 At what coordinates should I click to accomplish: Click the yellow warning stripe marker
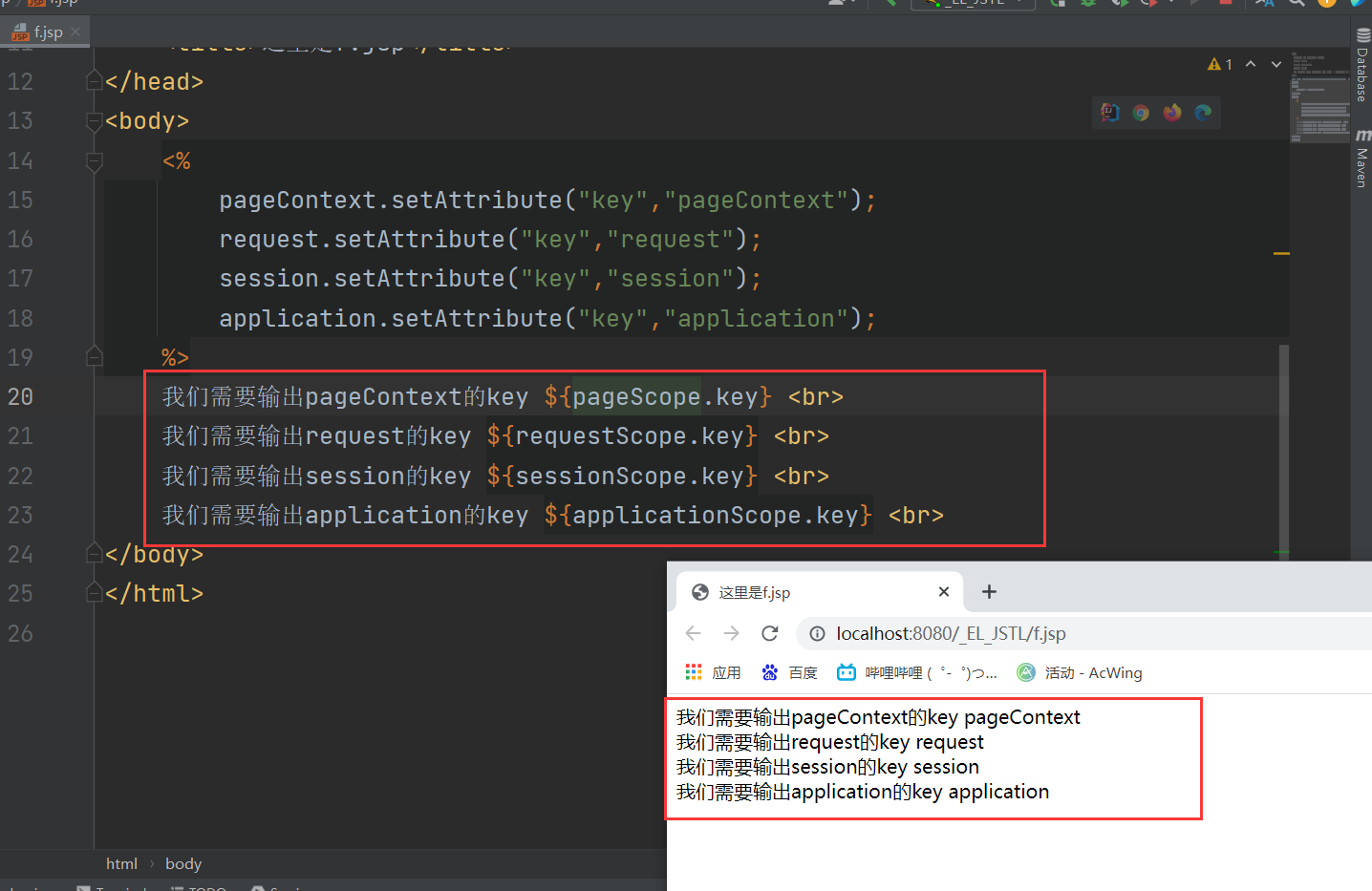pos(1281,253)
